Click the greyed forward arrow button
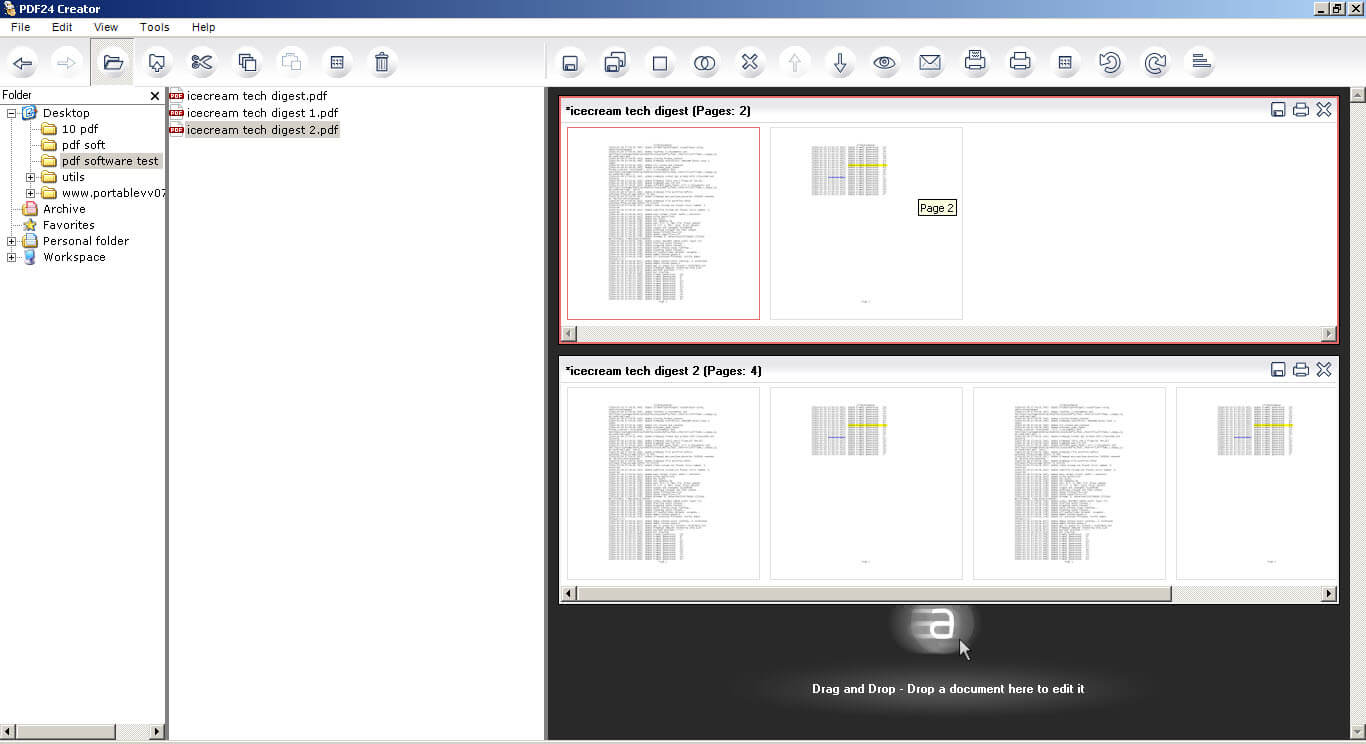 coord(67,63)
